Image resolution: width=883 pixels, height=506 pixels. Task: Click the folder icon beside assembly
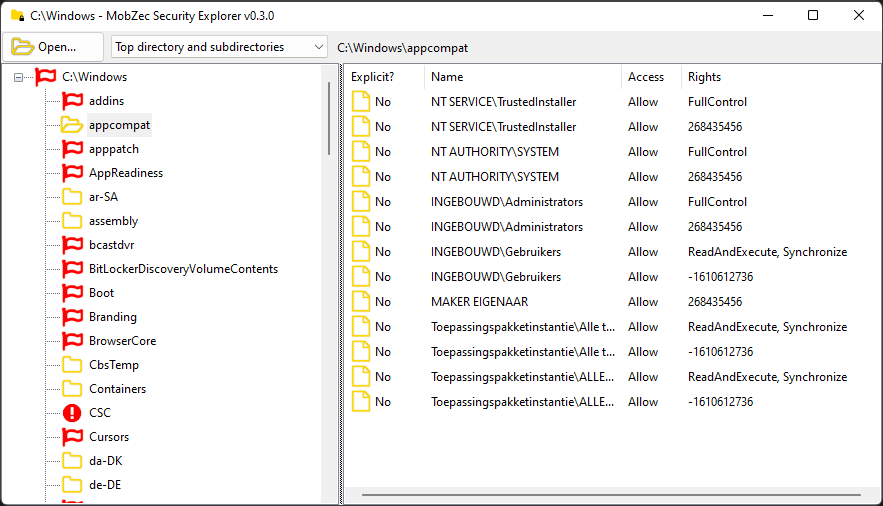72,221
